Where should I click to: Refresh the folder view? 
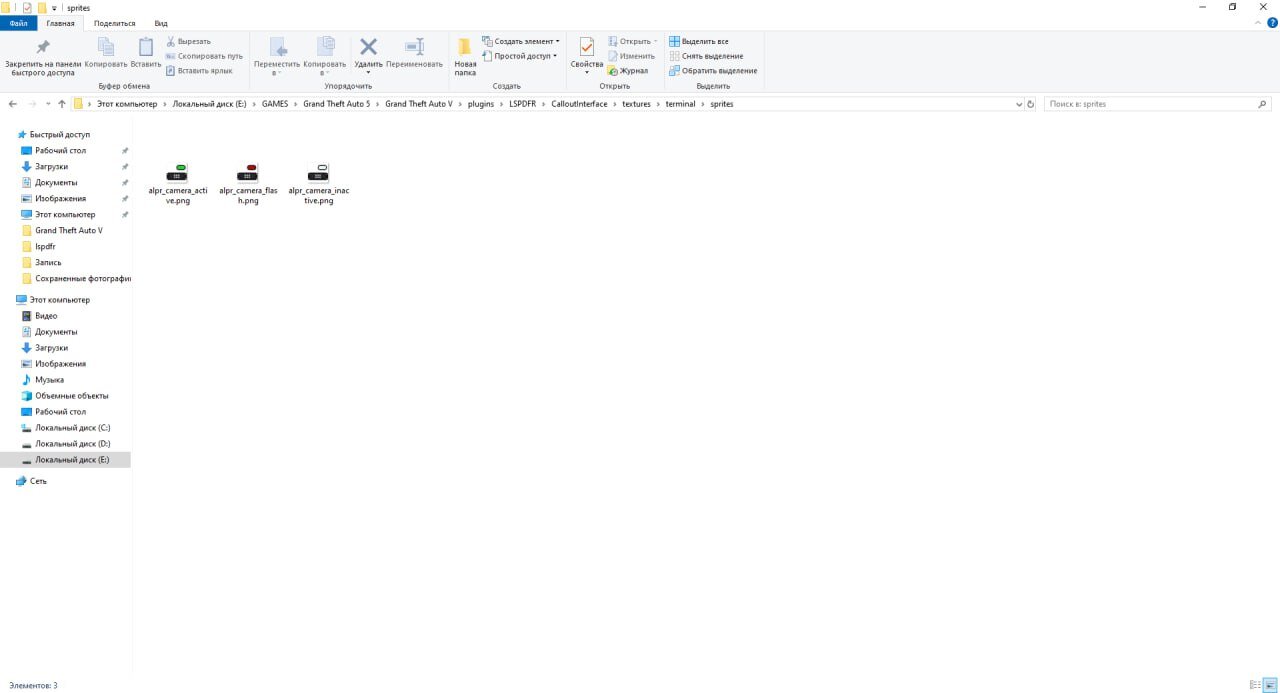click(1031, 104)
